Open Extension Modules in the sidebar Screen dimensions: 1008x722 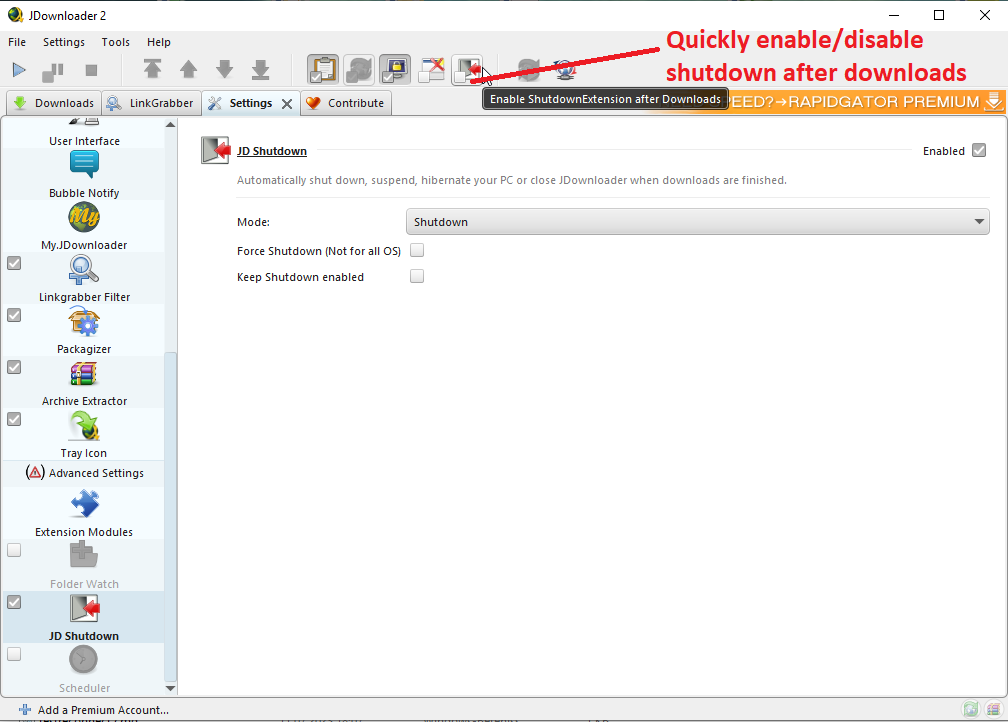coord(84,513)
